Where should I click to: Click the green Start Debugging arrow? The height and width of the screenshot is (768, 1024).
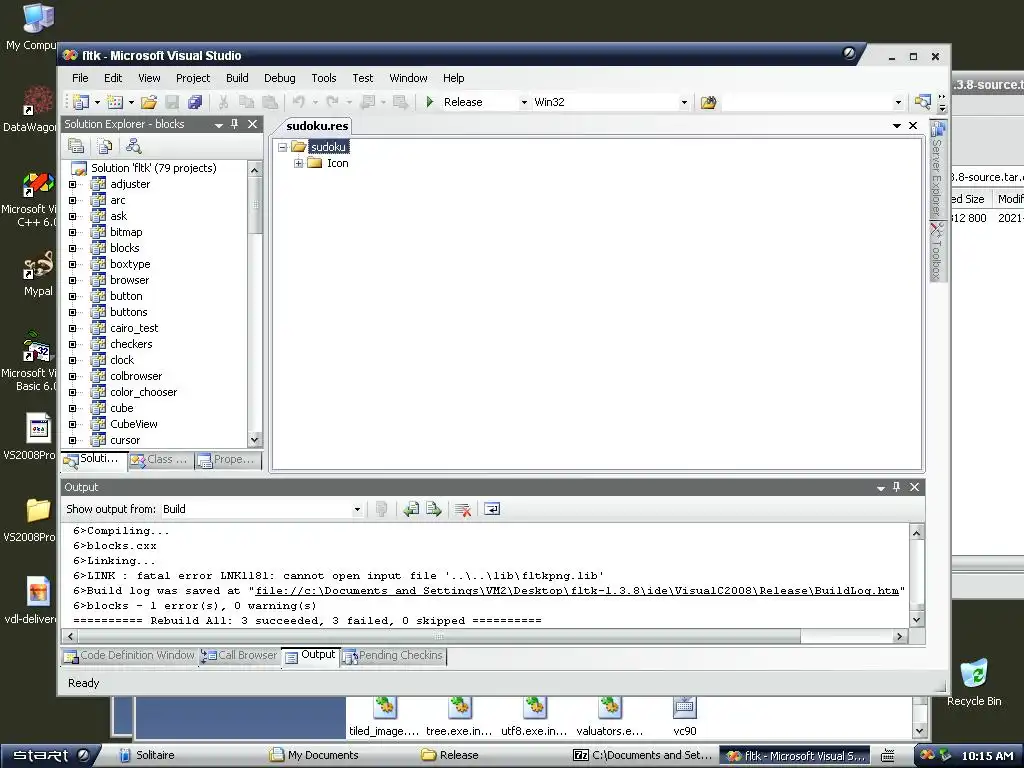point(430,102)
